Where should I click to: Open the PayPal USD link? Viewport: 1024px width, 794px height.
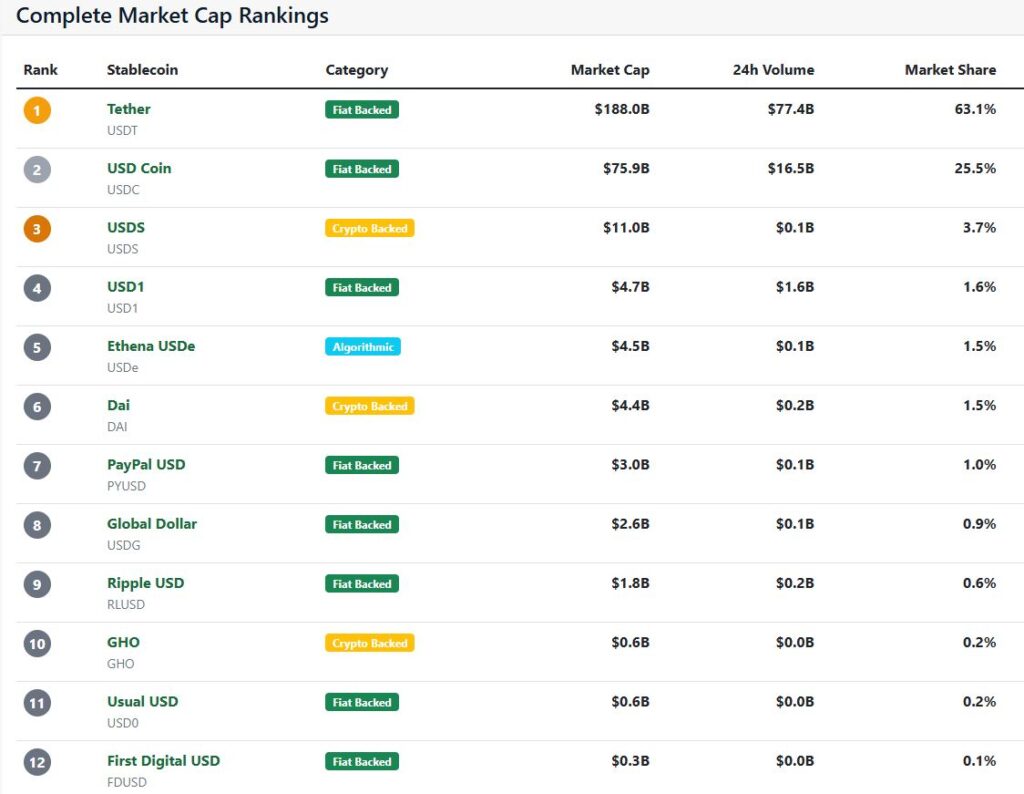[146, 465]
